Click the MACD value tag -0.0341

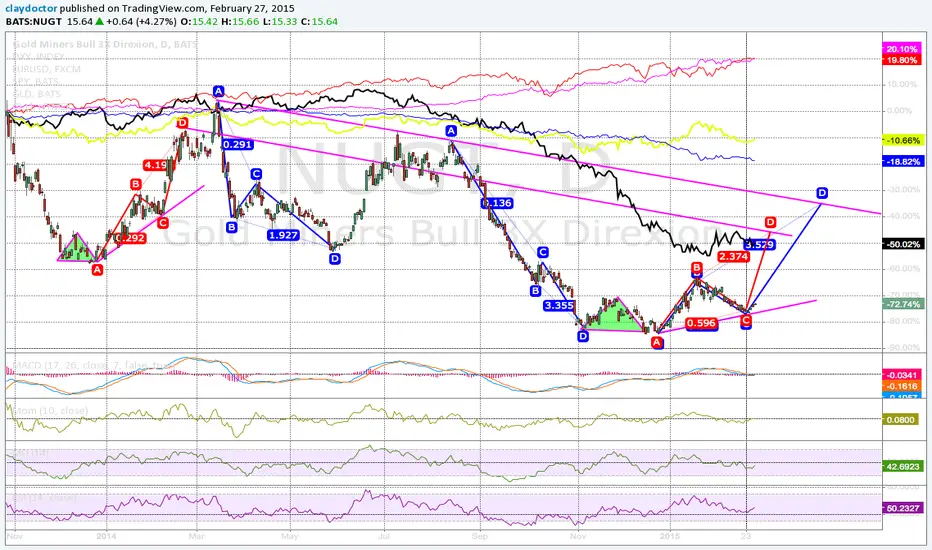point(903,375)
